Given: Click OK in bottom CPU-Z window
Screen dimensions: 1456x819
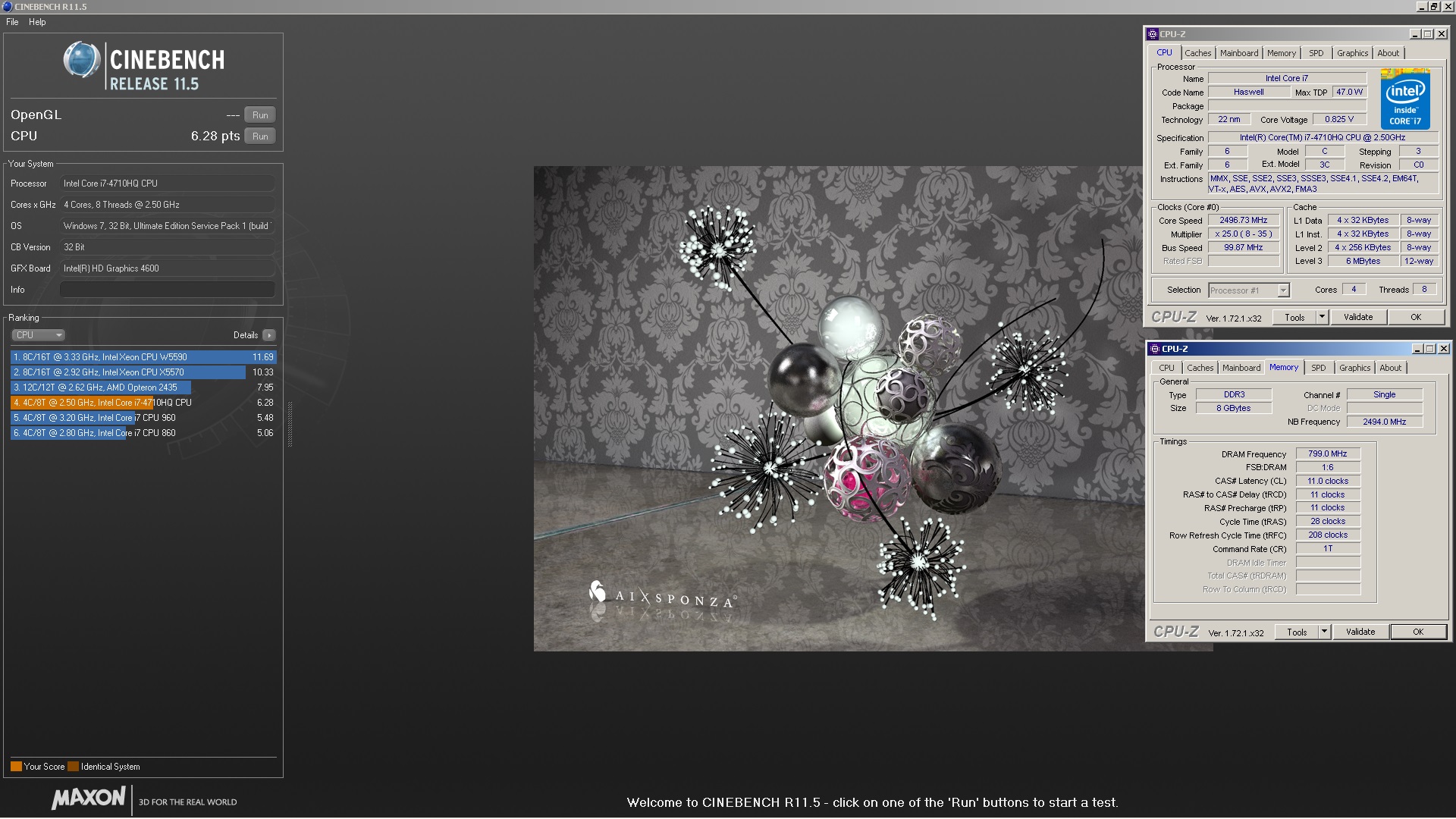Looking at the screenshot, I should pyautogui.click(x=1418, y=632).
